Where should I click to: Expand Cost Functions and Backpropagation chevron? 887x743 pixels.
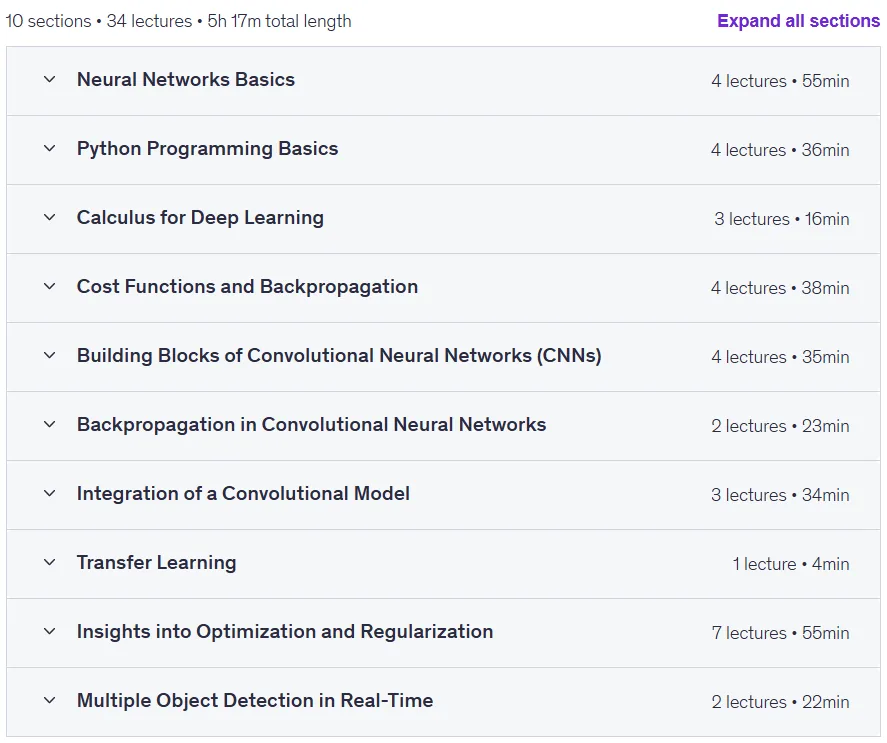(x=50, y=287)
